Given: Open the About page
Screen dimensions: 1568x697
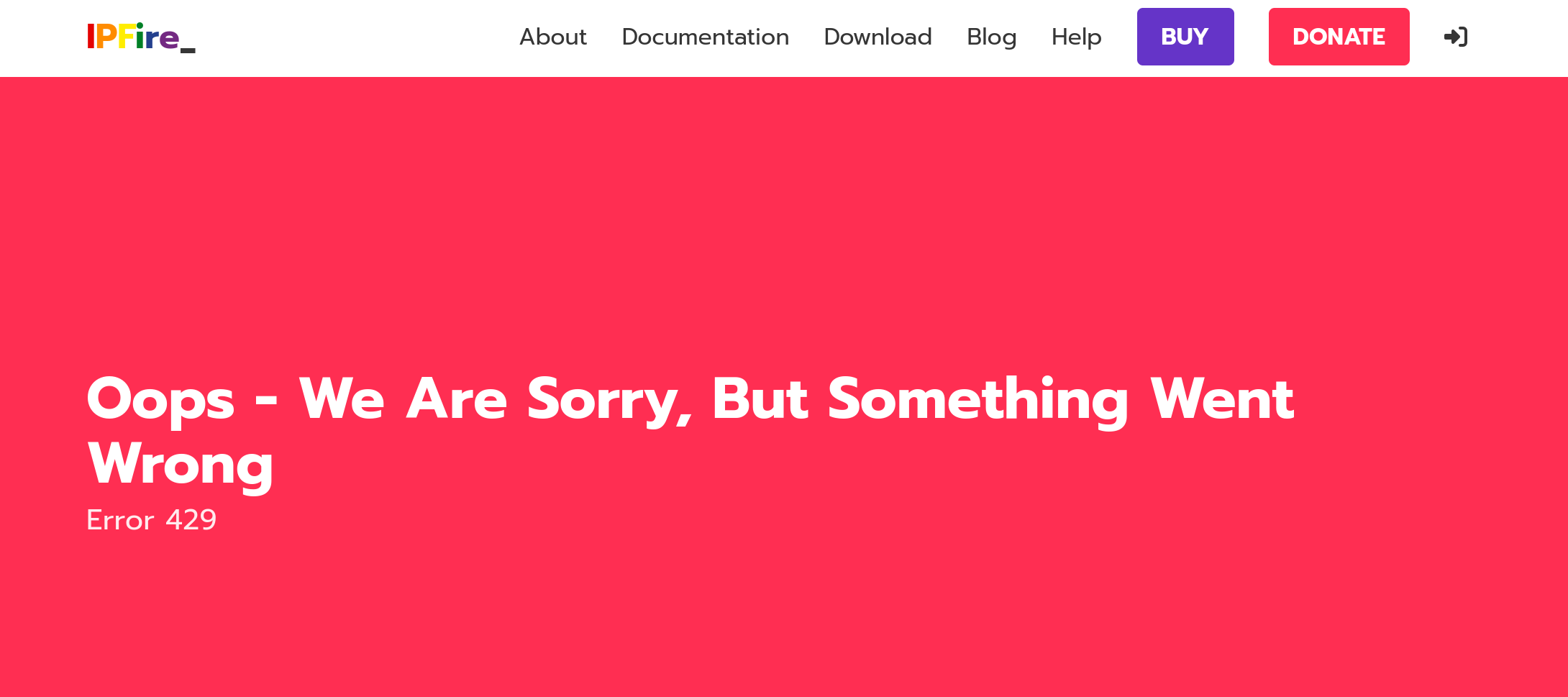Looking at the screenshot, I should 553,37.
